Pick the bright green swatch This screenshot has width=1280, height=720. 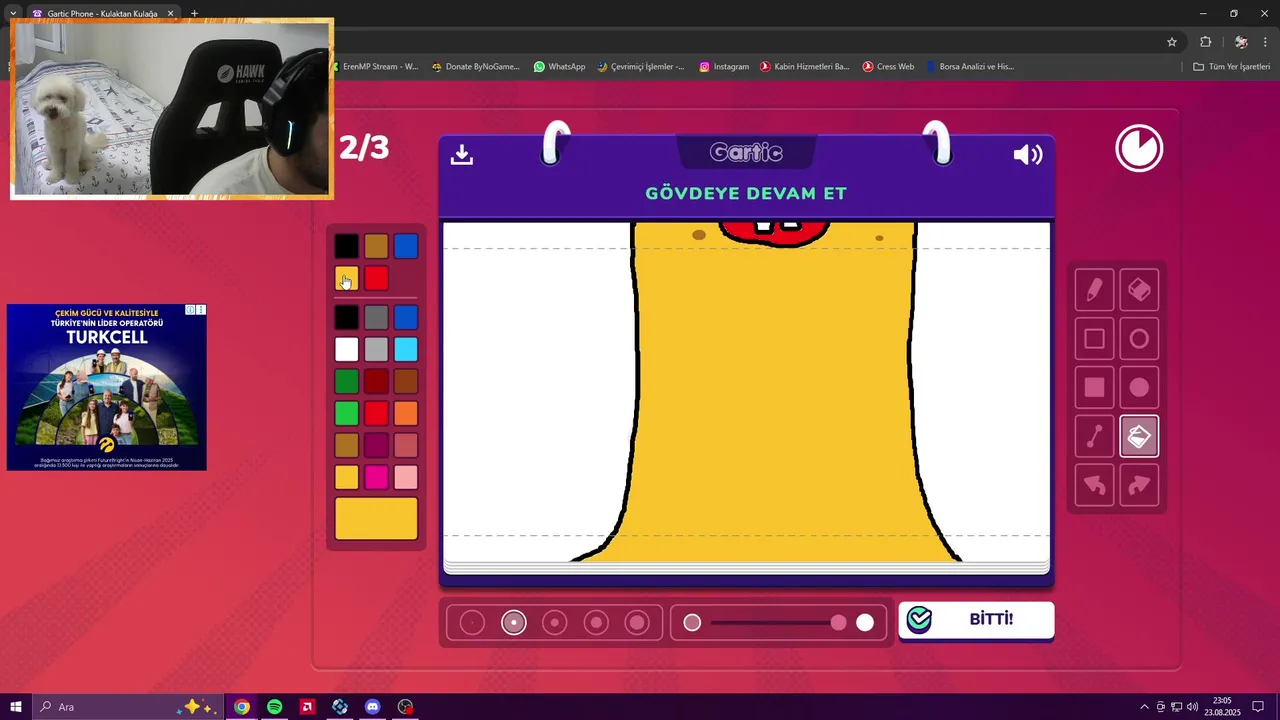[x=346, y=413]
